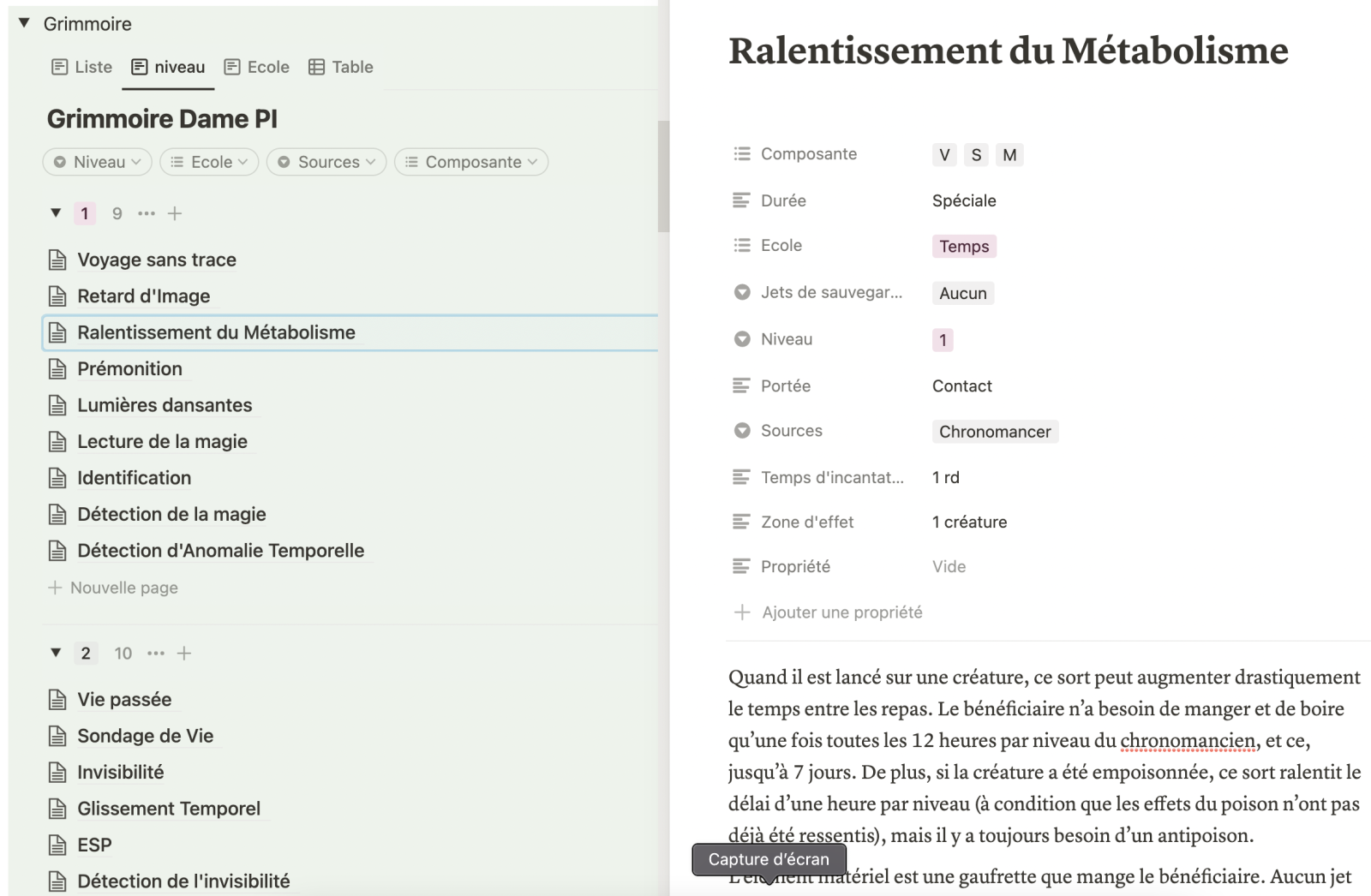Image resolution: width=1371 pixels, height=896 pixels.
Task: Click the page icon next to Prémonition
Action: (57, 369)
